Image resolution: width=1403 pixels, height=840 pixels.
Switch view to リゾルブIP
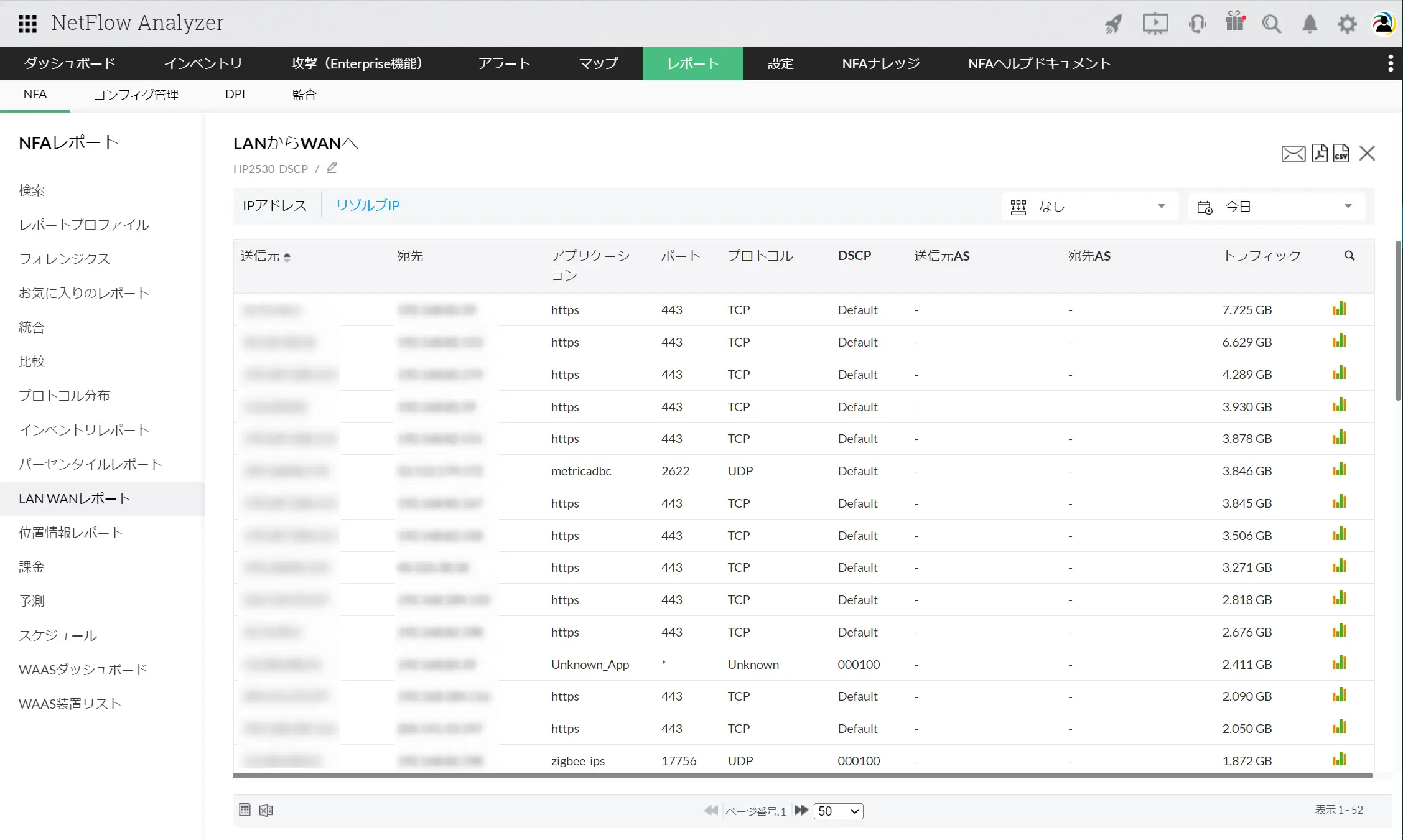(367, 205)
